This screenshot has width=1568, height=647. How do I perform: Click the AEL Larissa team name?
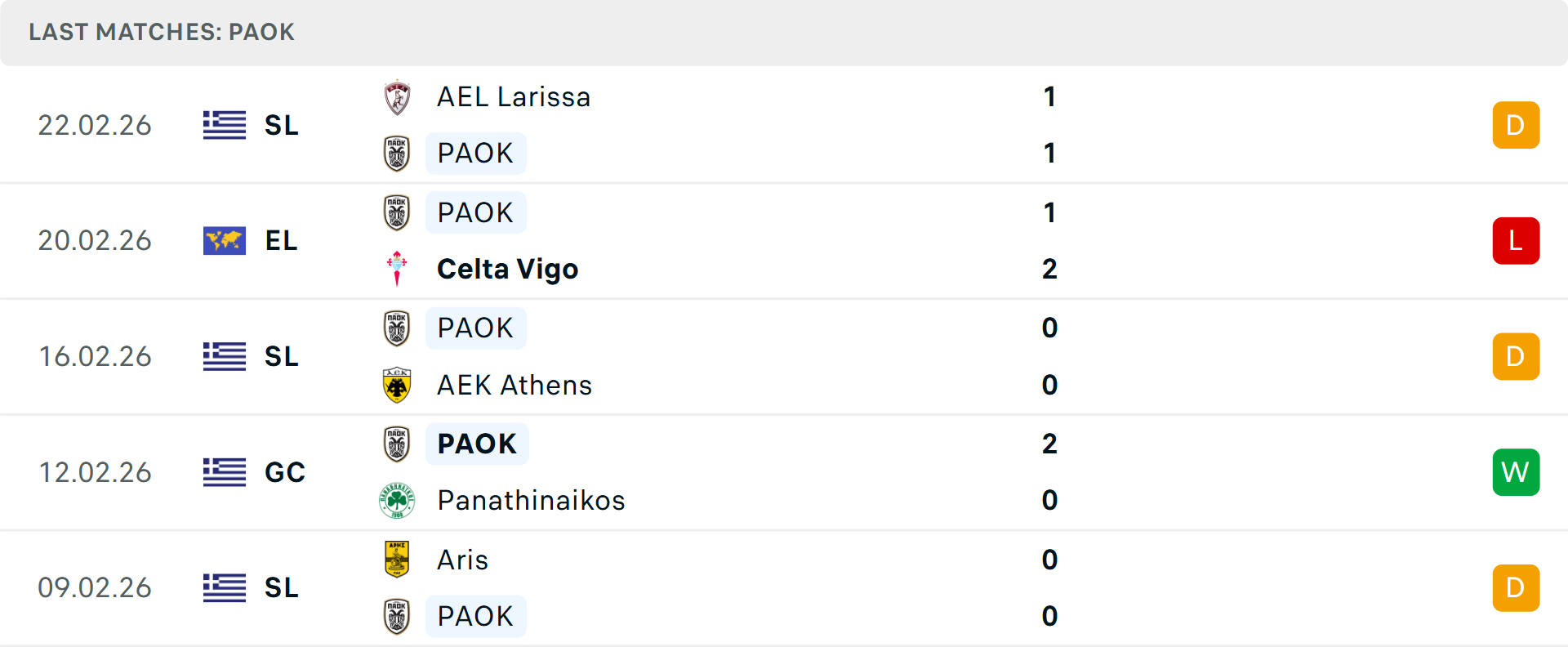(x=513, y=97)
